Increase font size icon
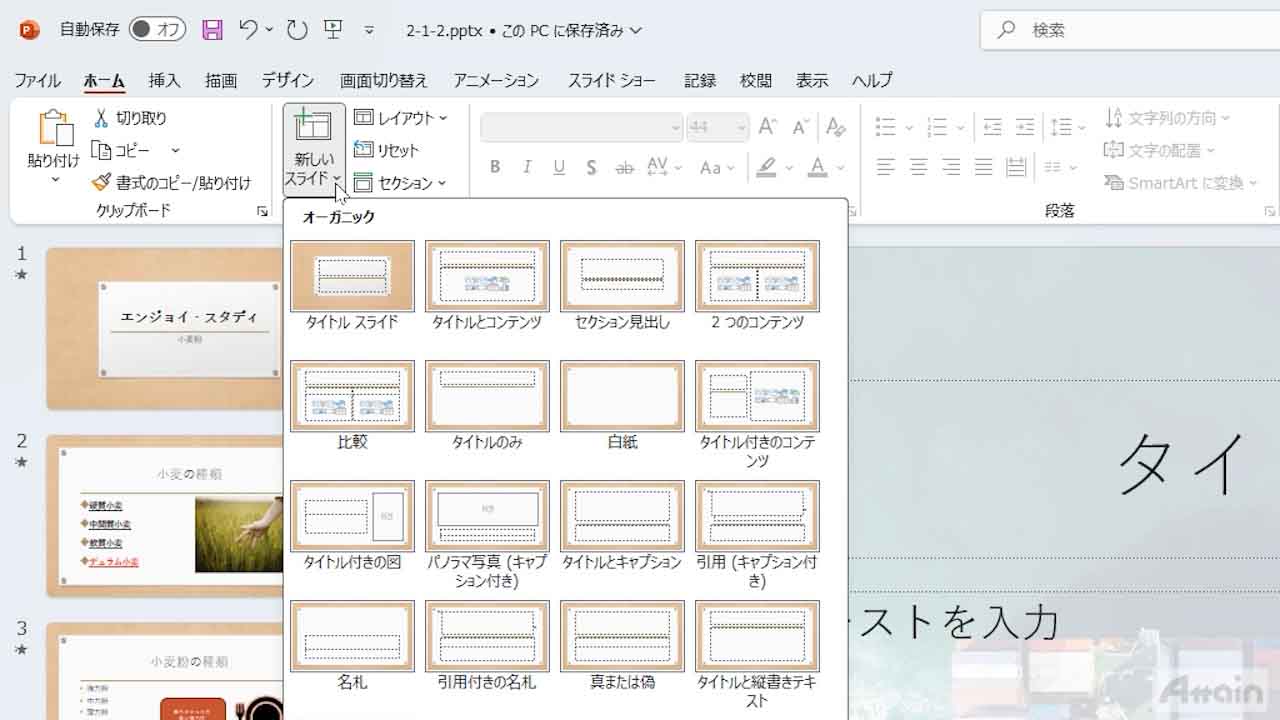Image resolution: width=1280 pixels, height=720 pixels. (767, 127)
